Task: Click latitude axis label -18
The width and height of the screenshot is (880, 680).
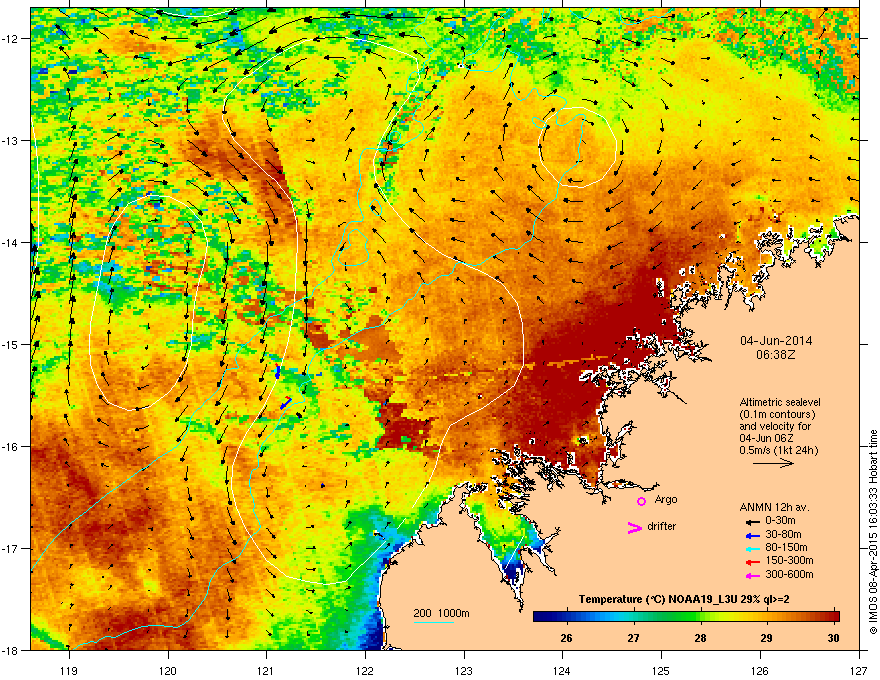Action: tap(10, 650)
